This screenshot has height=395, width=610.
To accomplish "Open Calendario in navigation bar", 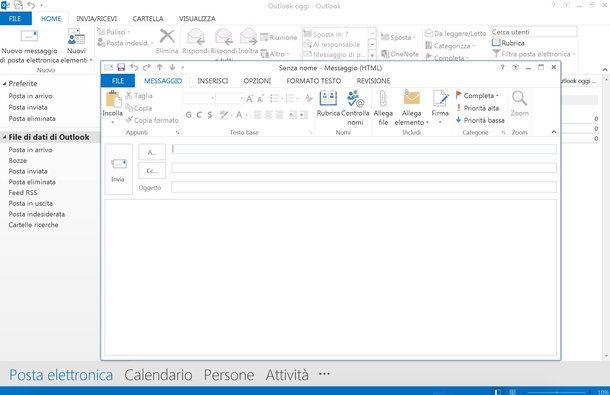I will 158,375.
